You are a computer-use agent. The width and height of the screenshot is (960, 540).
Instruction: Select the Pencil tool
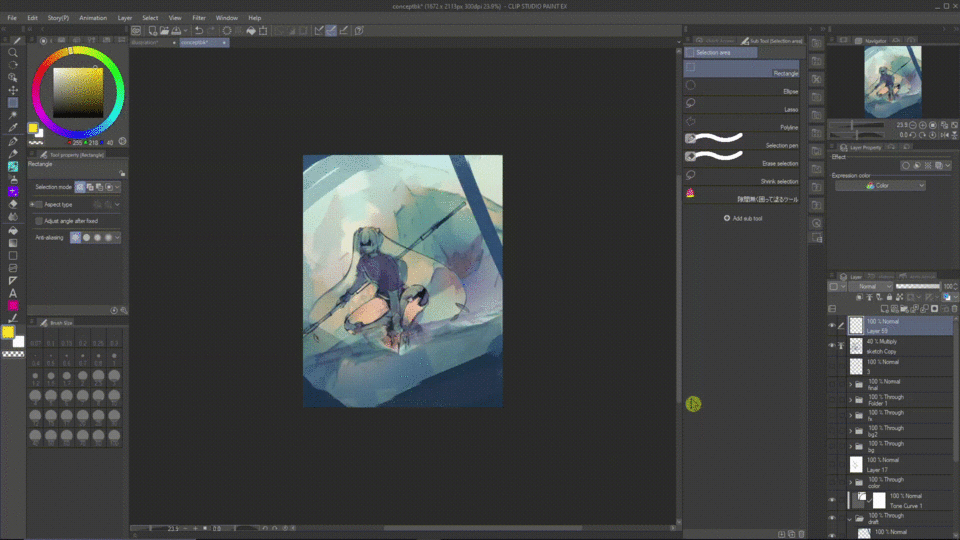tap(12, 153)
